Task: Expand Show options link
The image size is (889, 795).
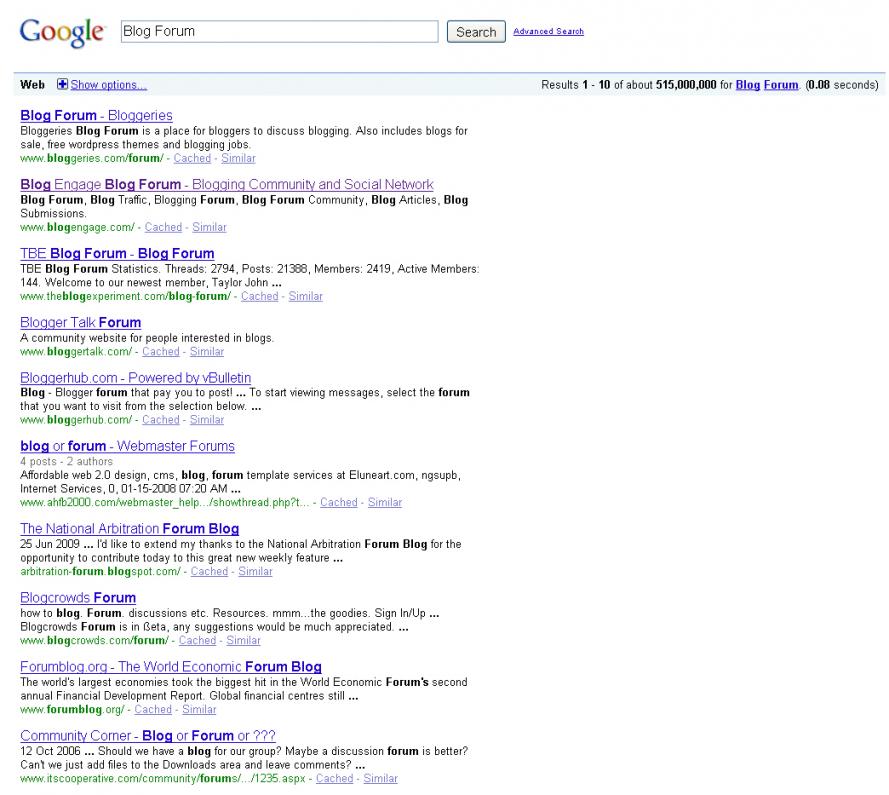Action: (x=108, y=84)
